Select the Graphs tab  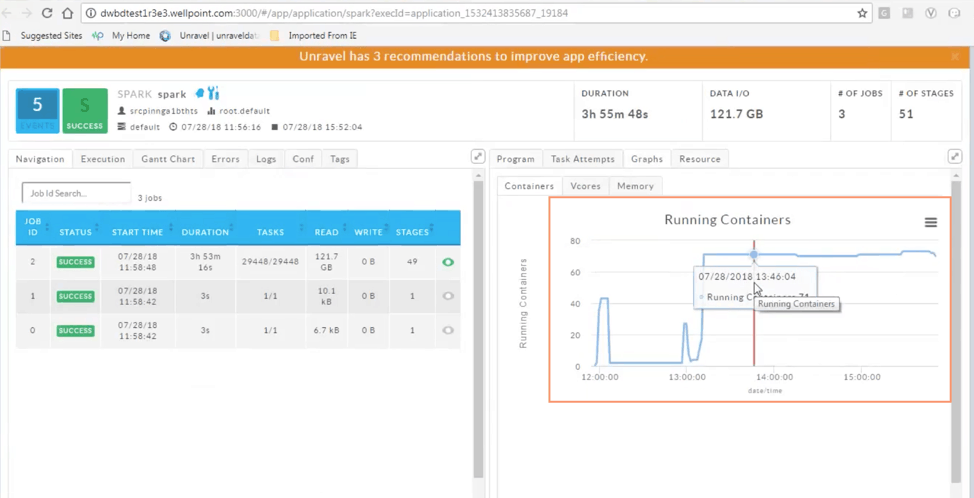click(647, 159)
